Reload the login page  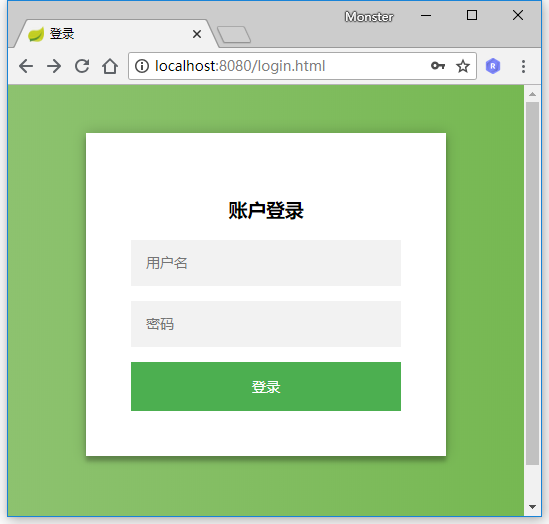tap(82, 66)
